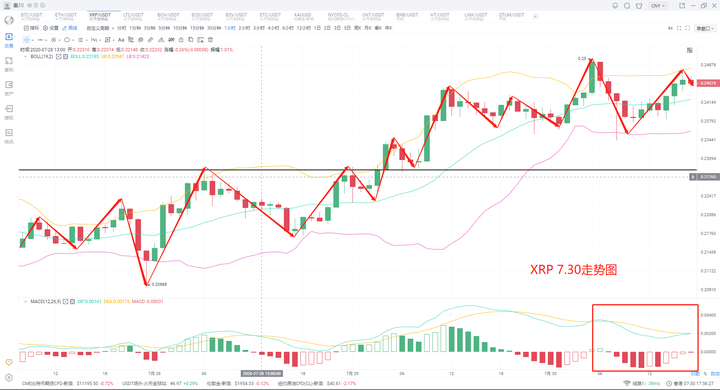
Task: Click the Indicators button
Action: (31, 28)
